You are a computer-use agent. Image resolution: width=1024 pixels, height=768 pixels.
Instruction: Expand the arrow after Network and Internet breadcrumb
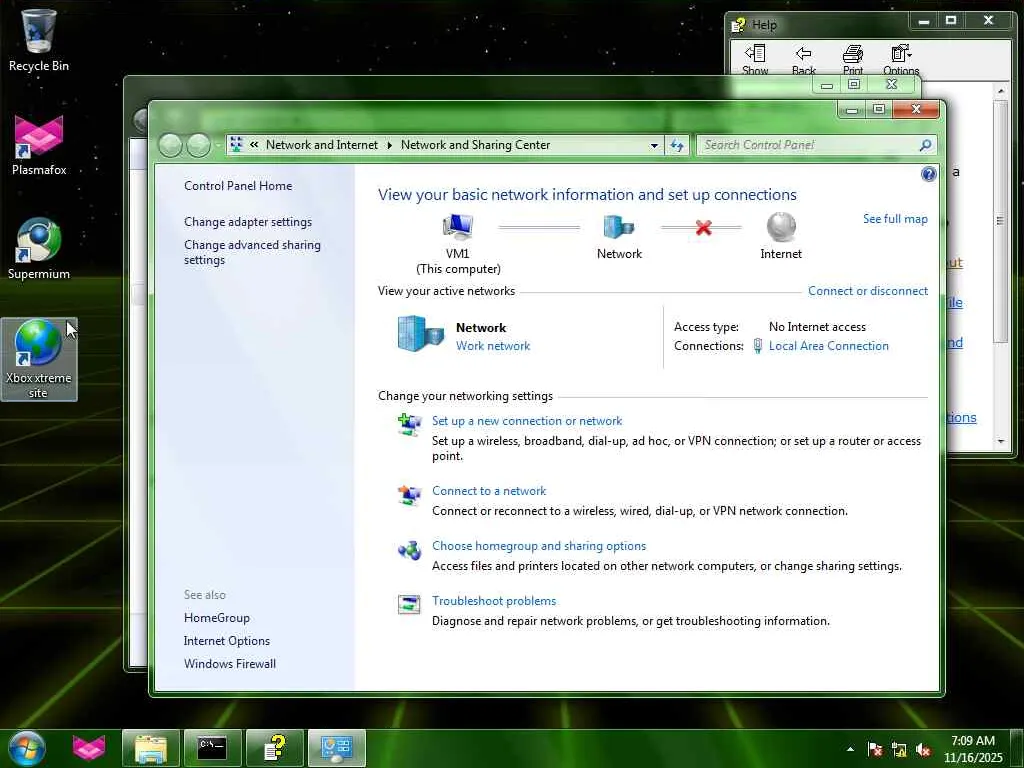click(x=389, y=145)
